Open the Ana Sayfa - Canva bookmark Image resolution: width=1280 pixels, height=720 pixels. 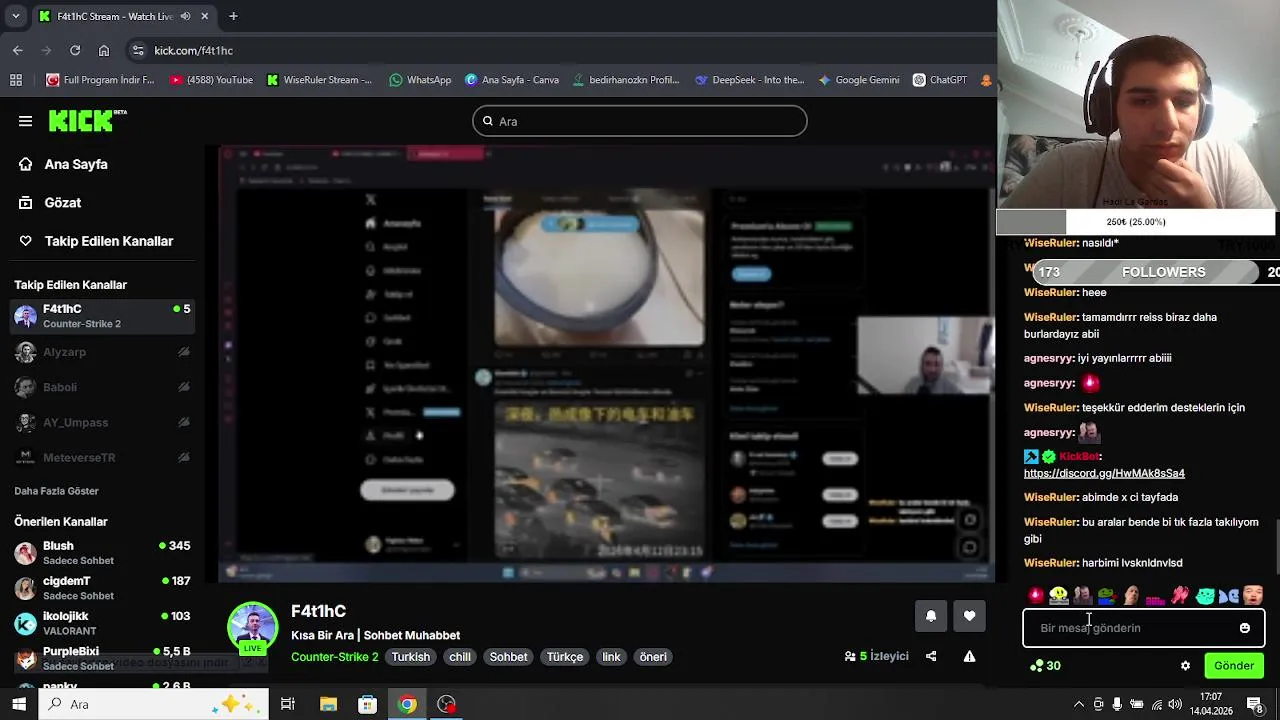tap(511, 80)
